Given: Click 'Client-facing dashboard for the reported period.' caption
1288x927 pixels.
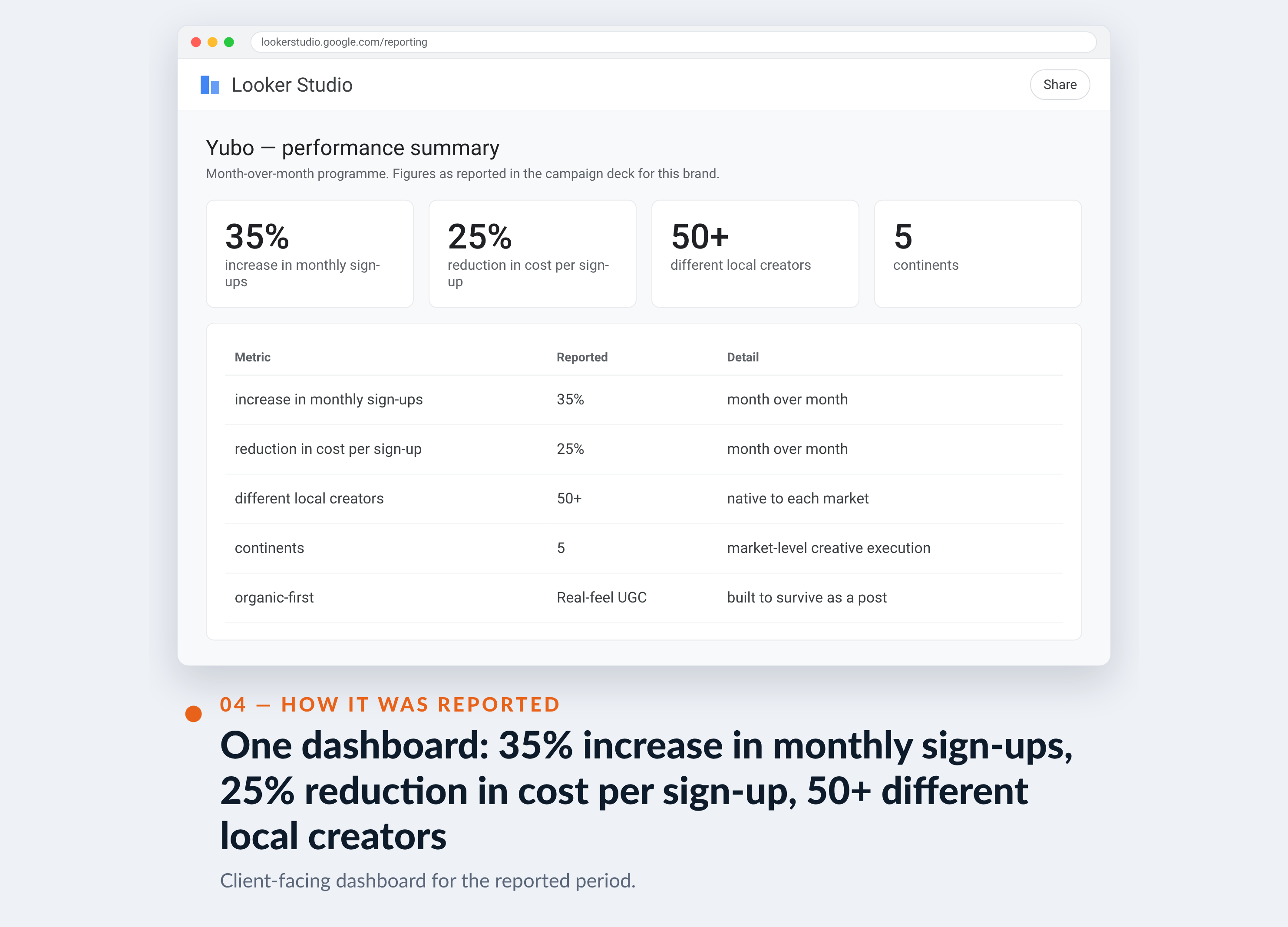Looking at the screenshot, I should click(x=428, y=881).
